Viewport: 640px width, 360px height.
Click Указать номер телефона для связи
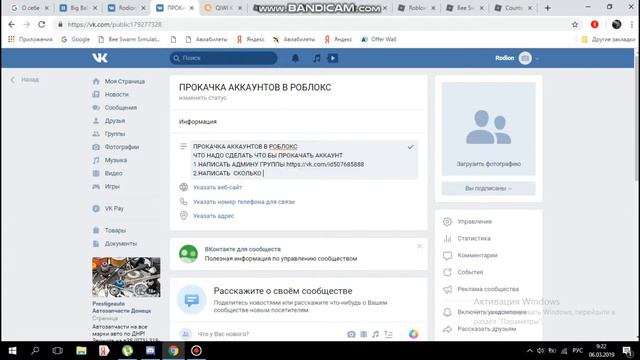(244, 202)
